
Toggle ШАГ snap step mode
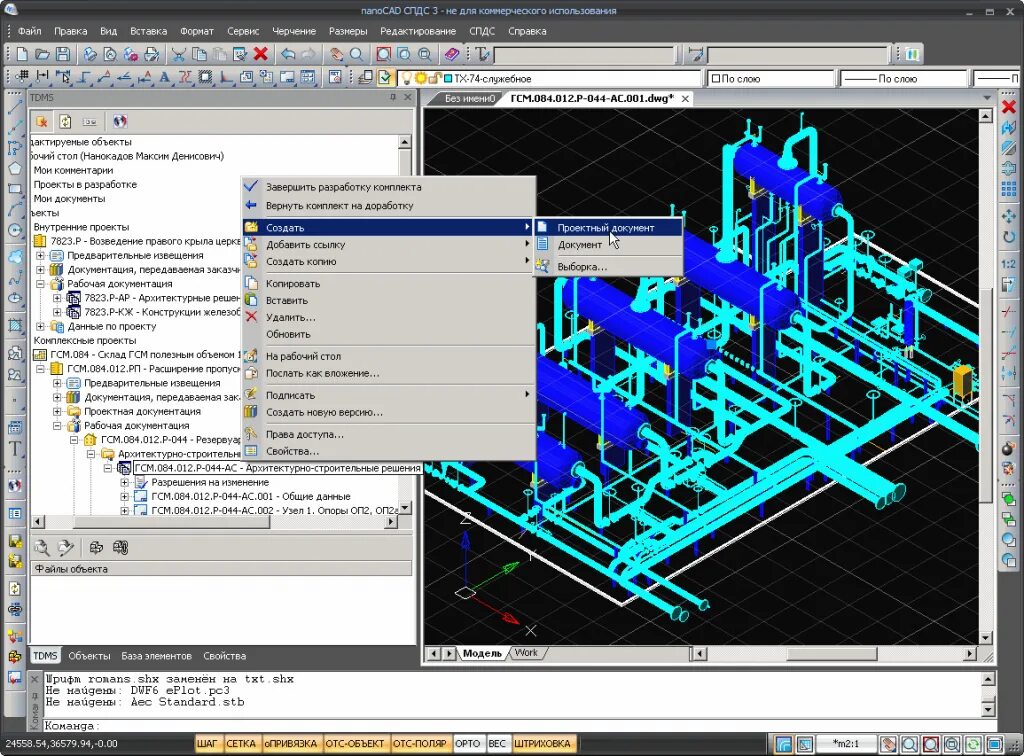(x=207, y=744)
